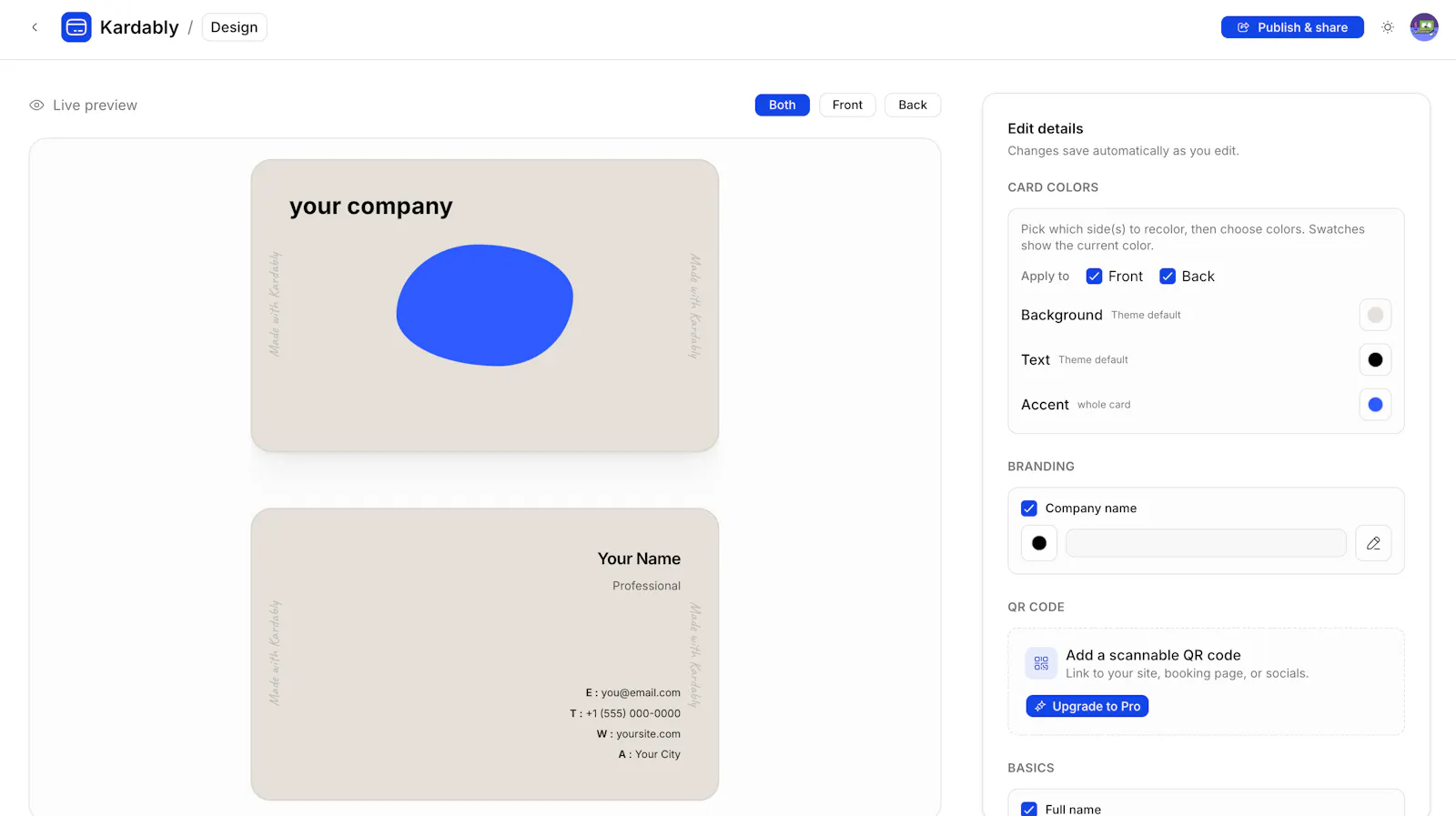The image size is (1456, 816).
Task: Click the company name input field
Action: coord(1206,543)
